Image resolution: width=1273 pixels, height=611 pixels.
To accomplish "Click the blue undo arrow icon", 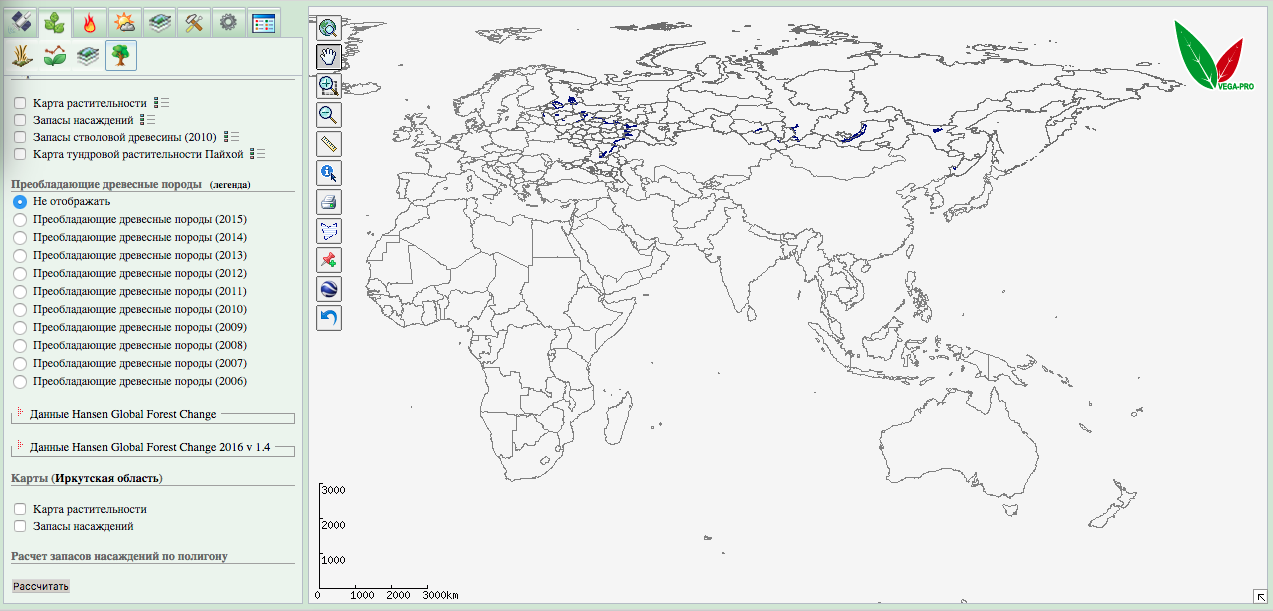I will click(329, 318).
